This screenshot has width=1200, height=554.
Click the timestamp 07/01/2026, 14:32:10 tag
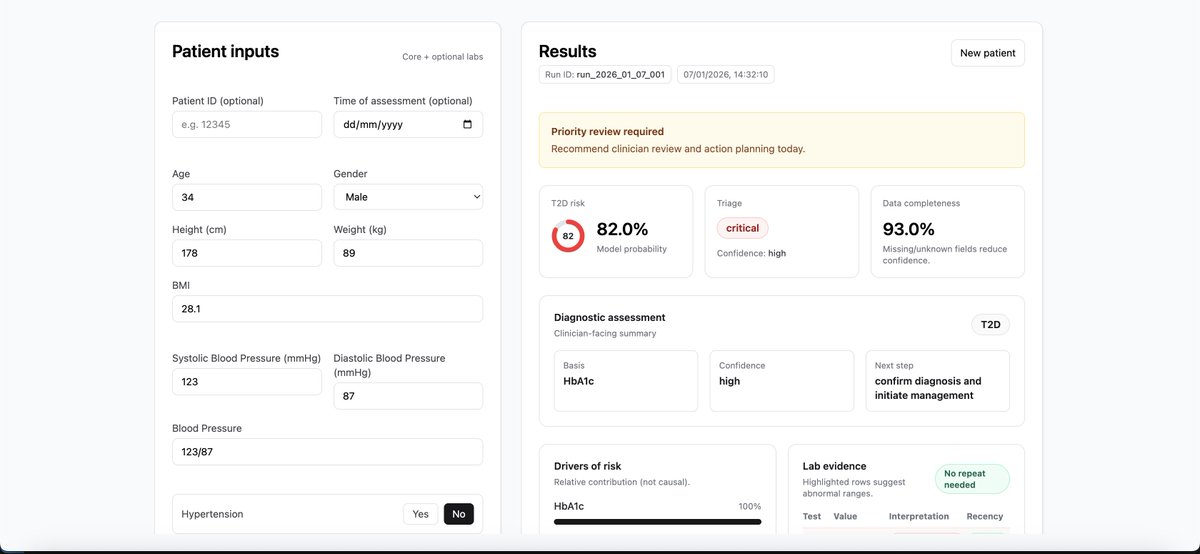(x=726, y=75)
